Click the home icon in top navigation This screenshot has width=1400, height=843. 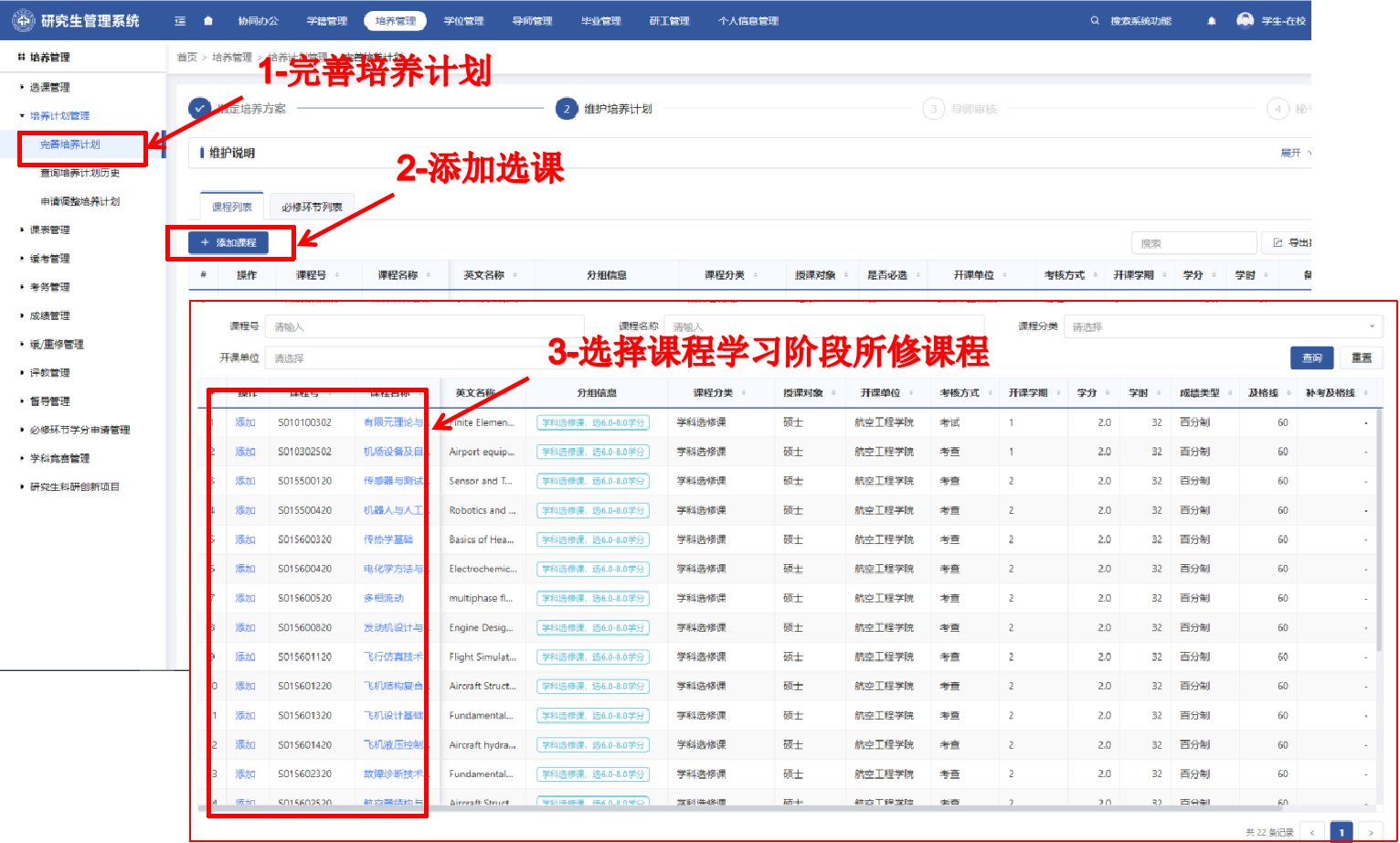(208, 21)
